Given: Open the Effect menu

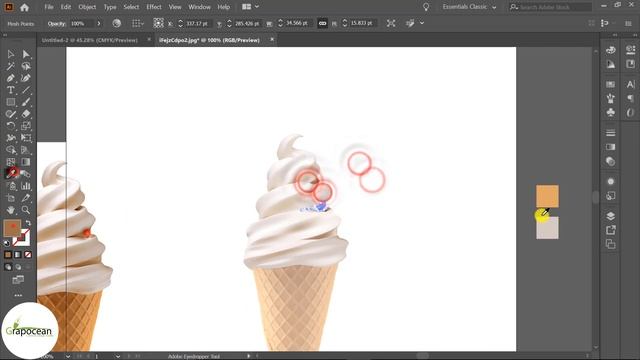Looking at the screenshot, I should (x=153, y=7).
